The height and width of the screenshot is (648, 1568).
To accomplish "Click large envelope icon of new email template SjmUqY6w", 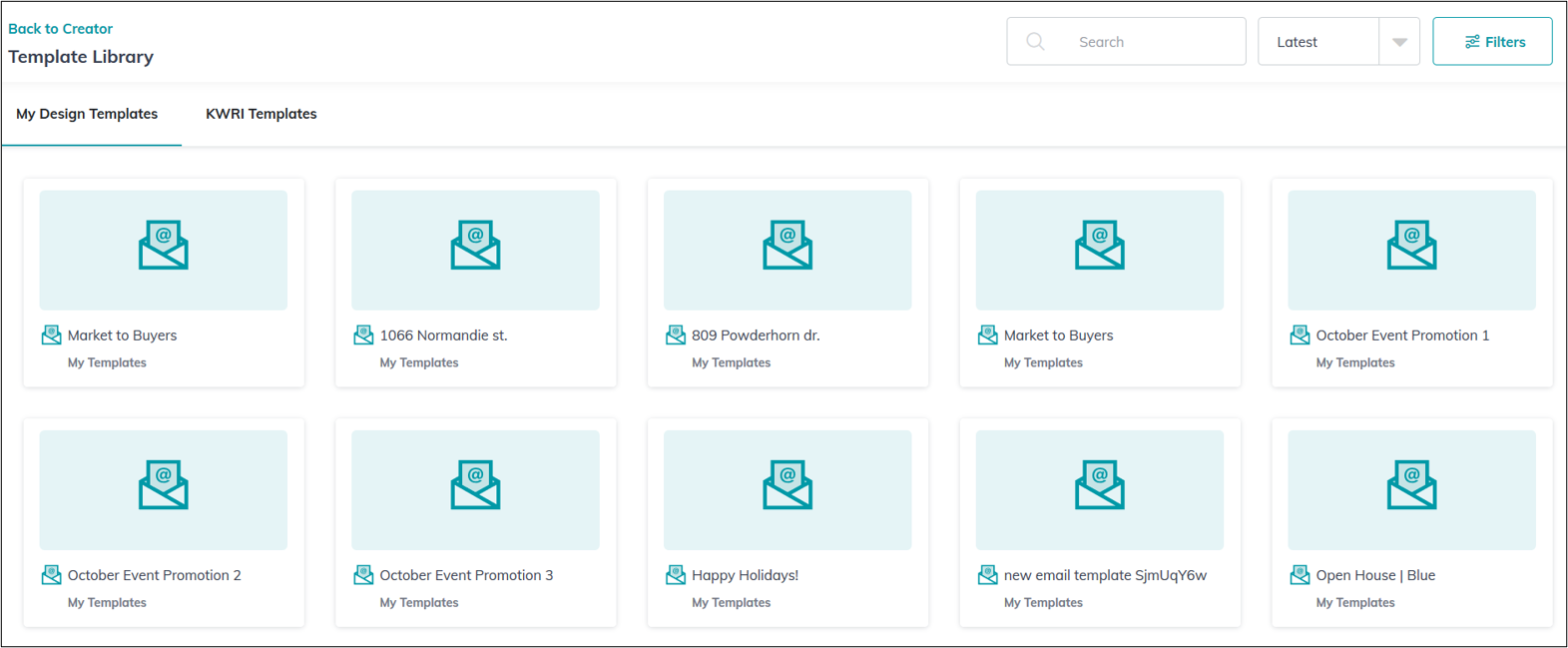I will point(1100,485).
